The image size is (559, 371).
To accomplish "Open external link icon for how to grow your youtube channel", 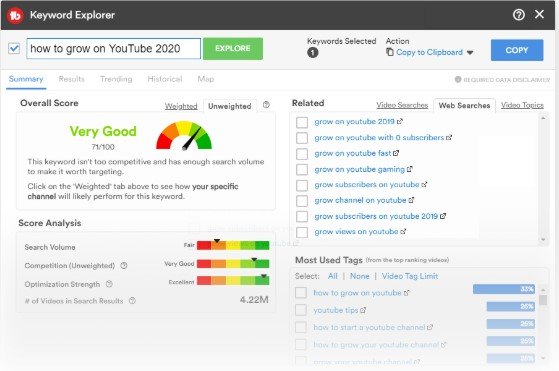I will click(x=443, y=345).
